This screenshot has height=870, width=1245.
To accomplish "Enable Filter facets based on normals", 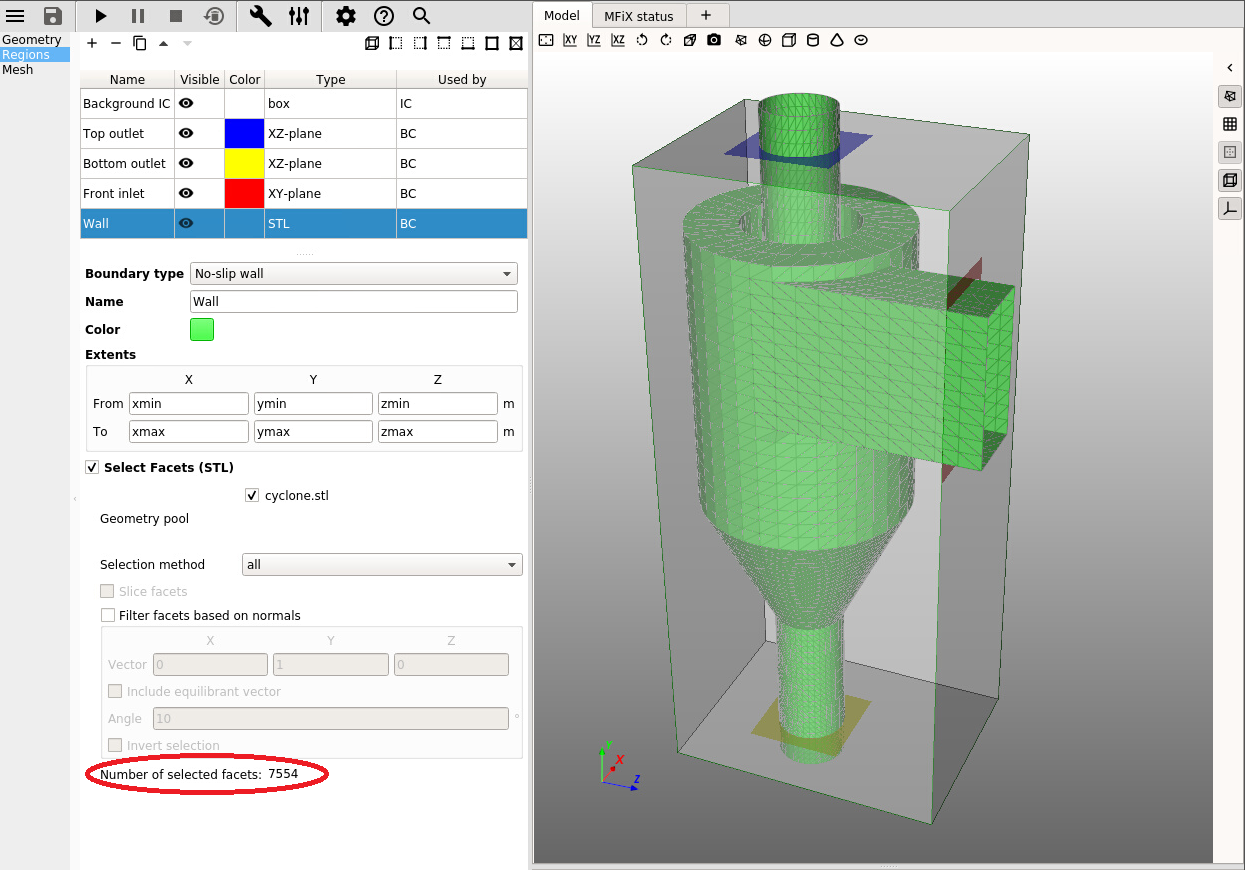I will pos(108,615).
